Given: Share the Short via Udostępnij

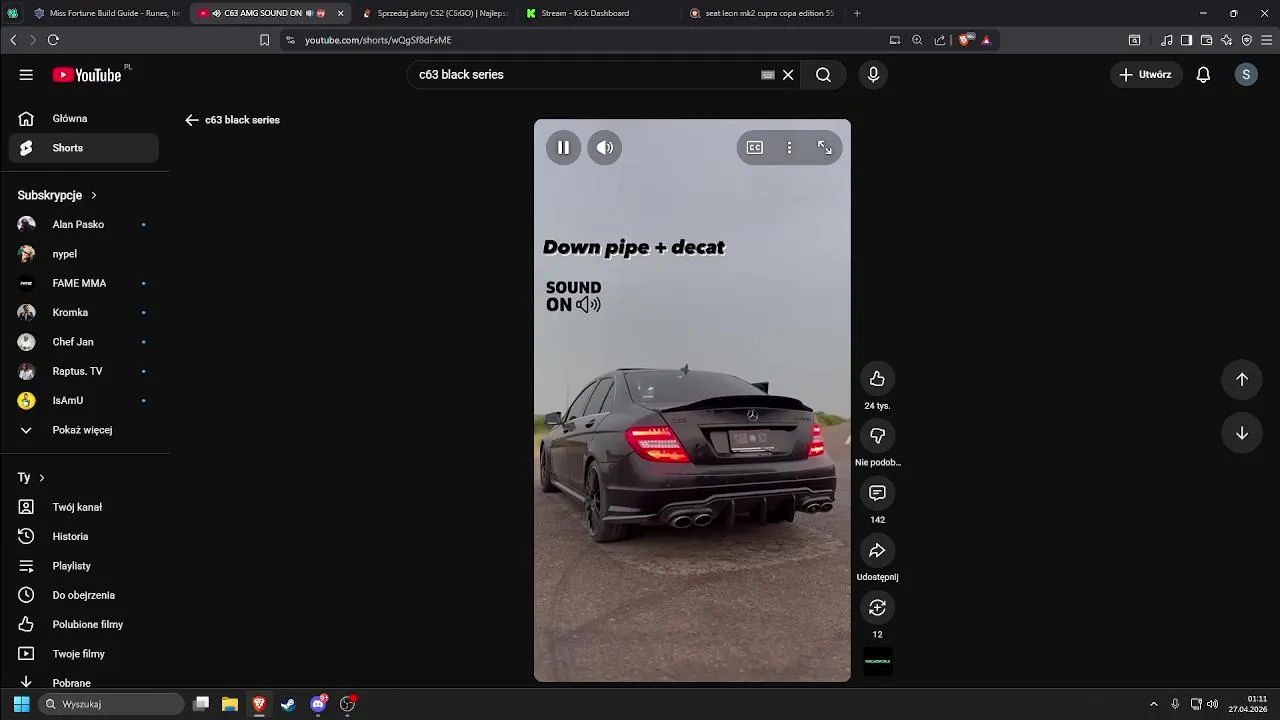Looking at the screenshot, I should coord(877,551).
